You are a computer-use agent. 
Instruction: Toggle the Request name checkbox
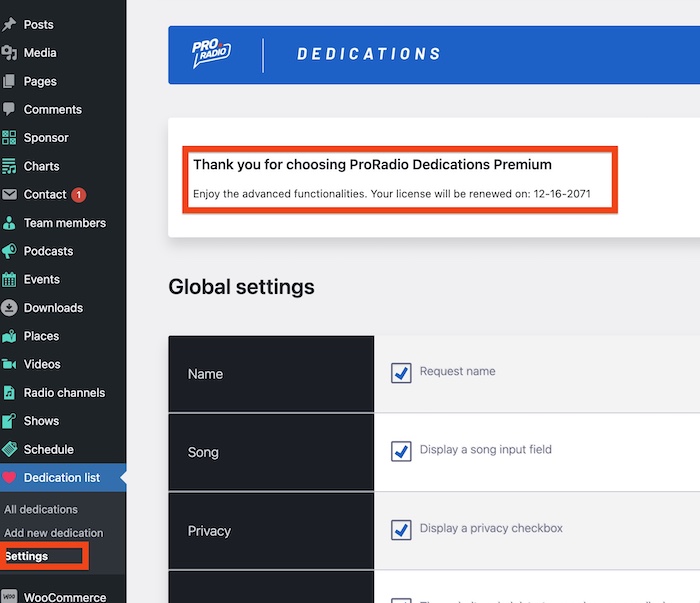[401, 373]
